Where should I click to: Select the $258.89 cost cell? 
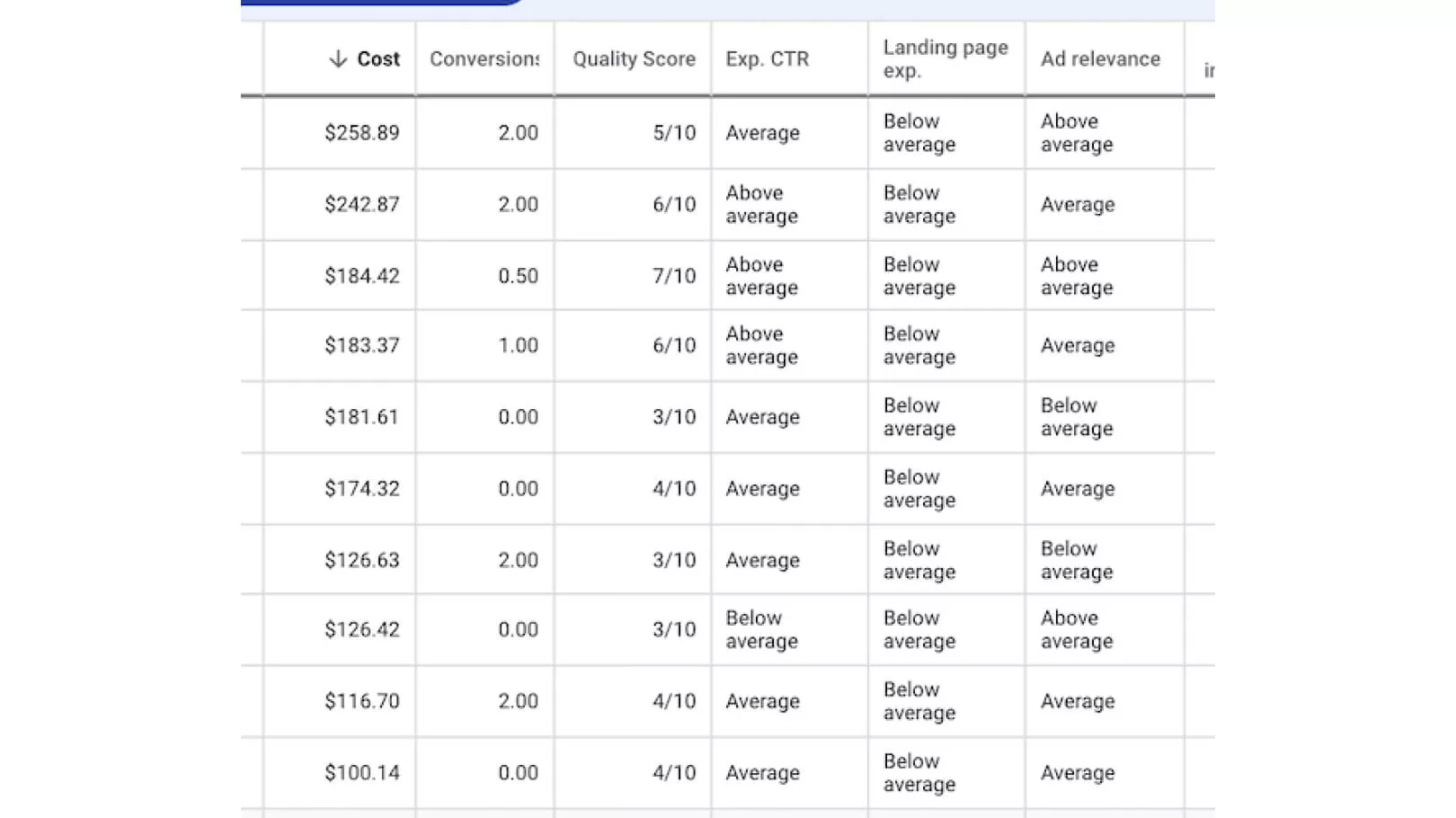point(361,133)
